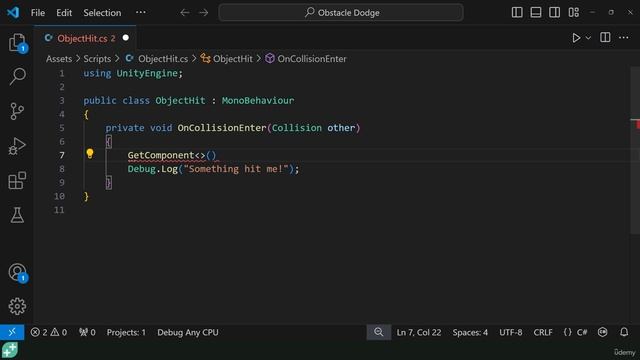
Task: Go forward with the right arrow
Action: [x=204, y=13]
